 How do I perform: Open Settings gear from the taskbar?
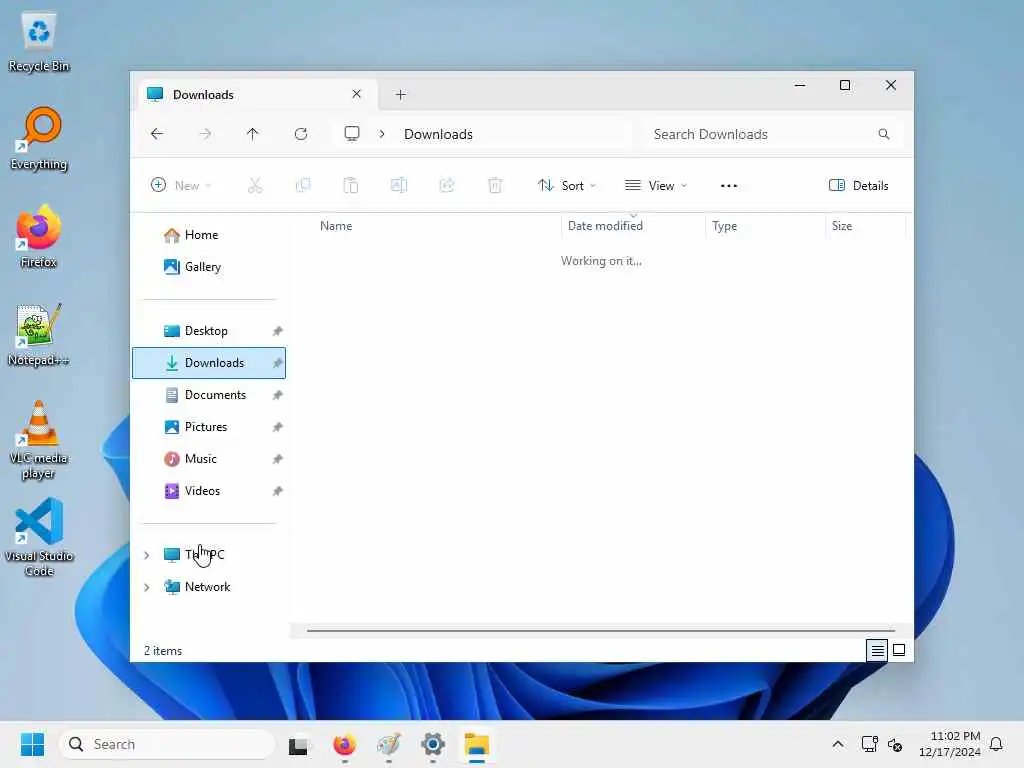pyautogui.click(x=432, y=744)
